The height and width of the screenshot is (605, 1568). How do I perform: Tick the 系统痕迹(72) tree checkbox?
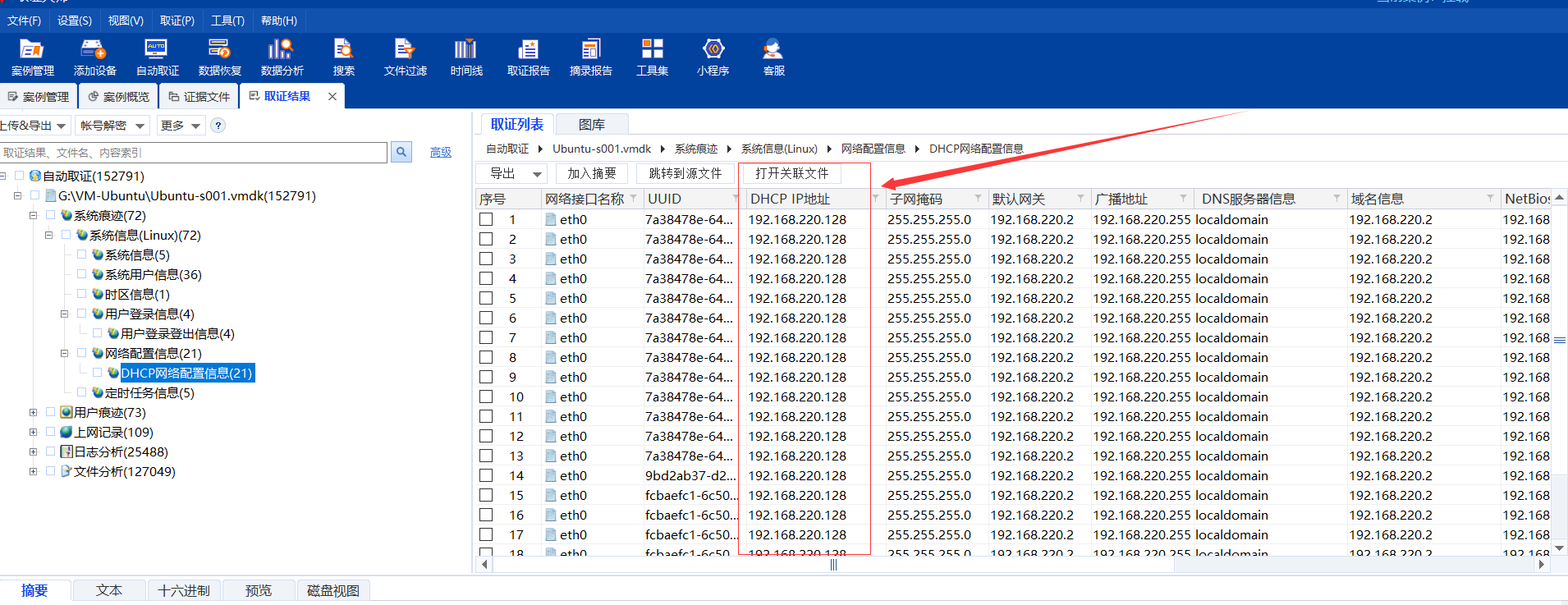click(50, 215)
